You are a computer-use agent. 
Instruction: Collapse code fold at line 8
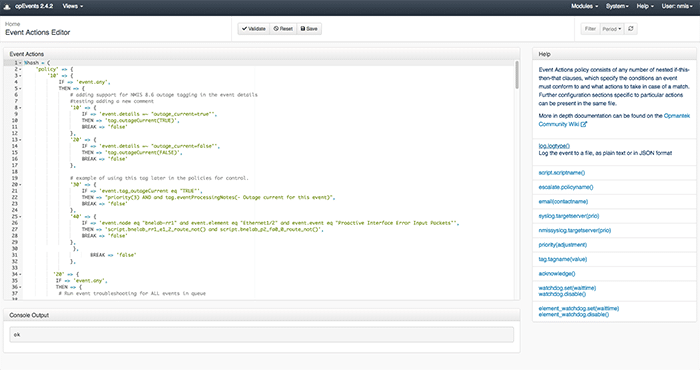(20, 108)
